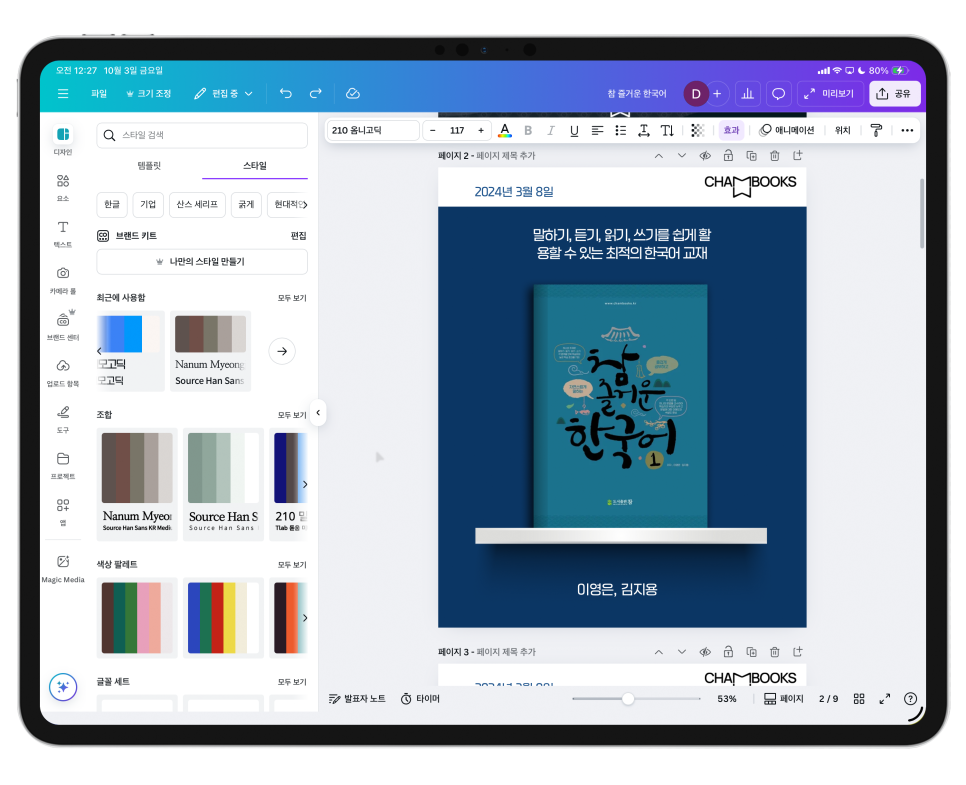Hide page 2 with eye icon
The height and width of the screenshot is (785, 966).
pyautogui.click(x=705, y=156)
